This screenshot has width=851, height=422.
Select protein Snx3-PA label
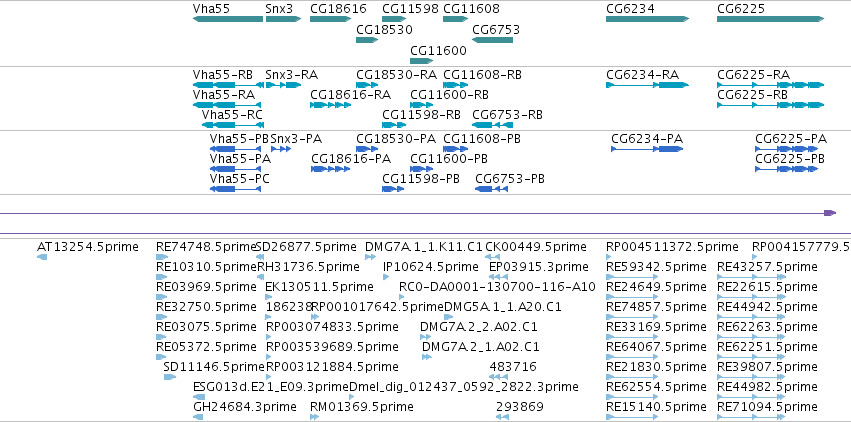point(296,139)
